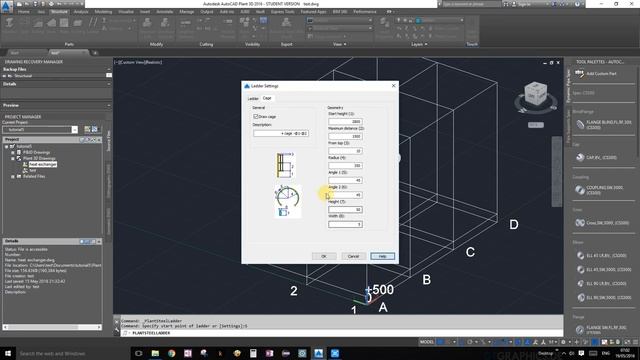Screen dimensions: 640x360
Task: Switch to the Cage tab
Action: point(267,98)
